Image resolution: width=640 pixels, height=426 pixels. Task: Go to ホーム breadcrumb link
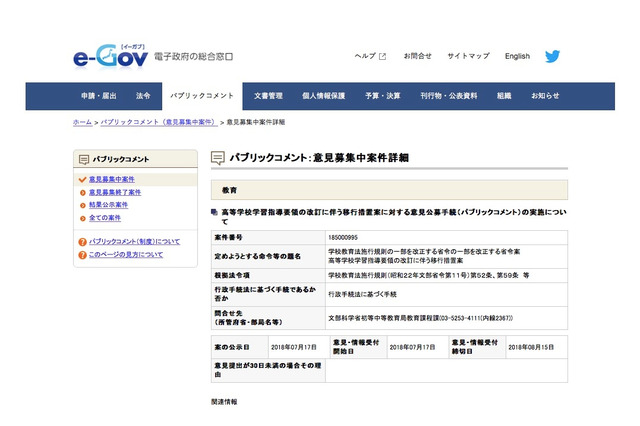82,122
